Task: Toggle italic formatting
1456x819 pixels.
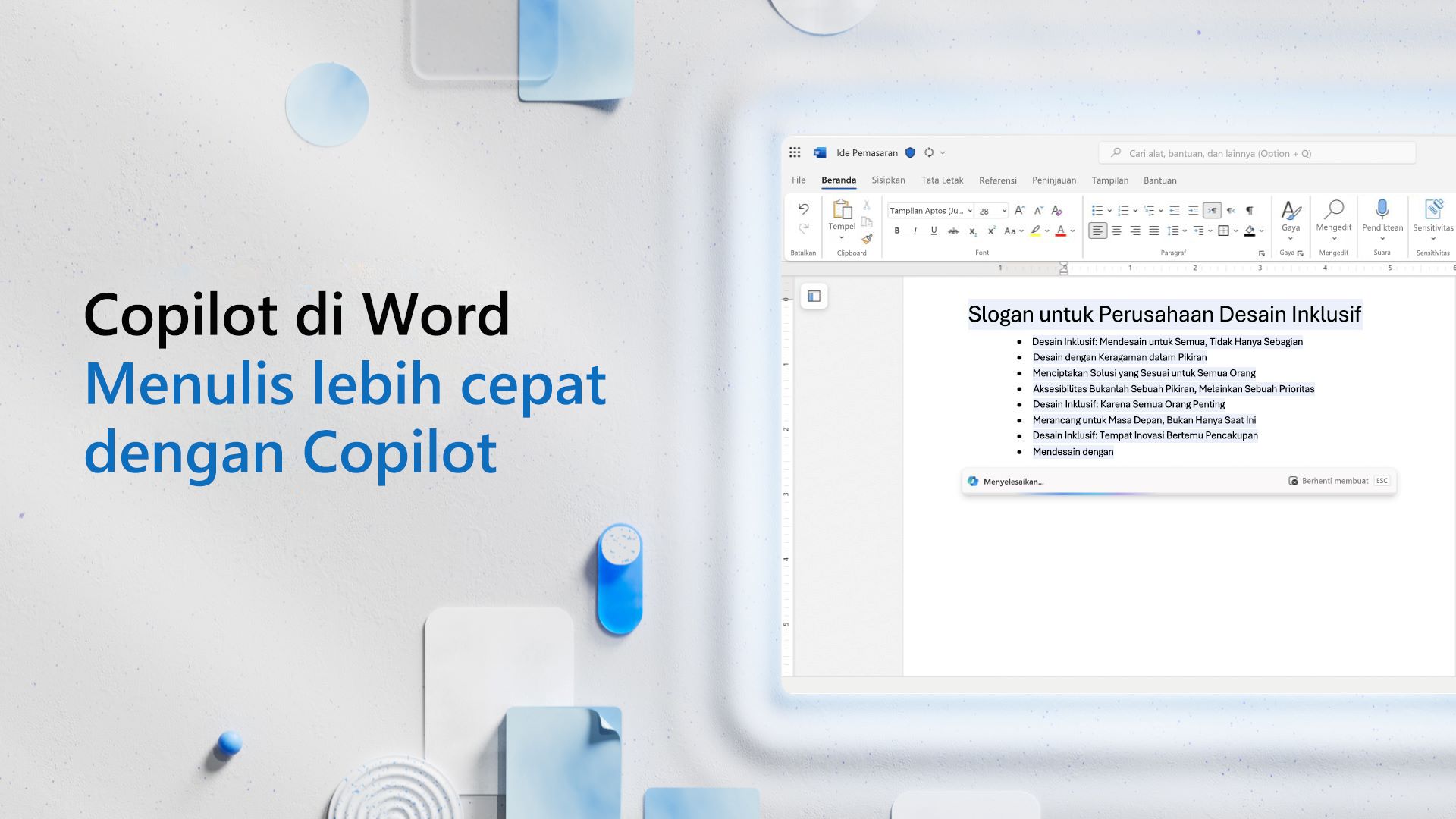Action: click(915, 231)
